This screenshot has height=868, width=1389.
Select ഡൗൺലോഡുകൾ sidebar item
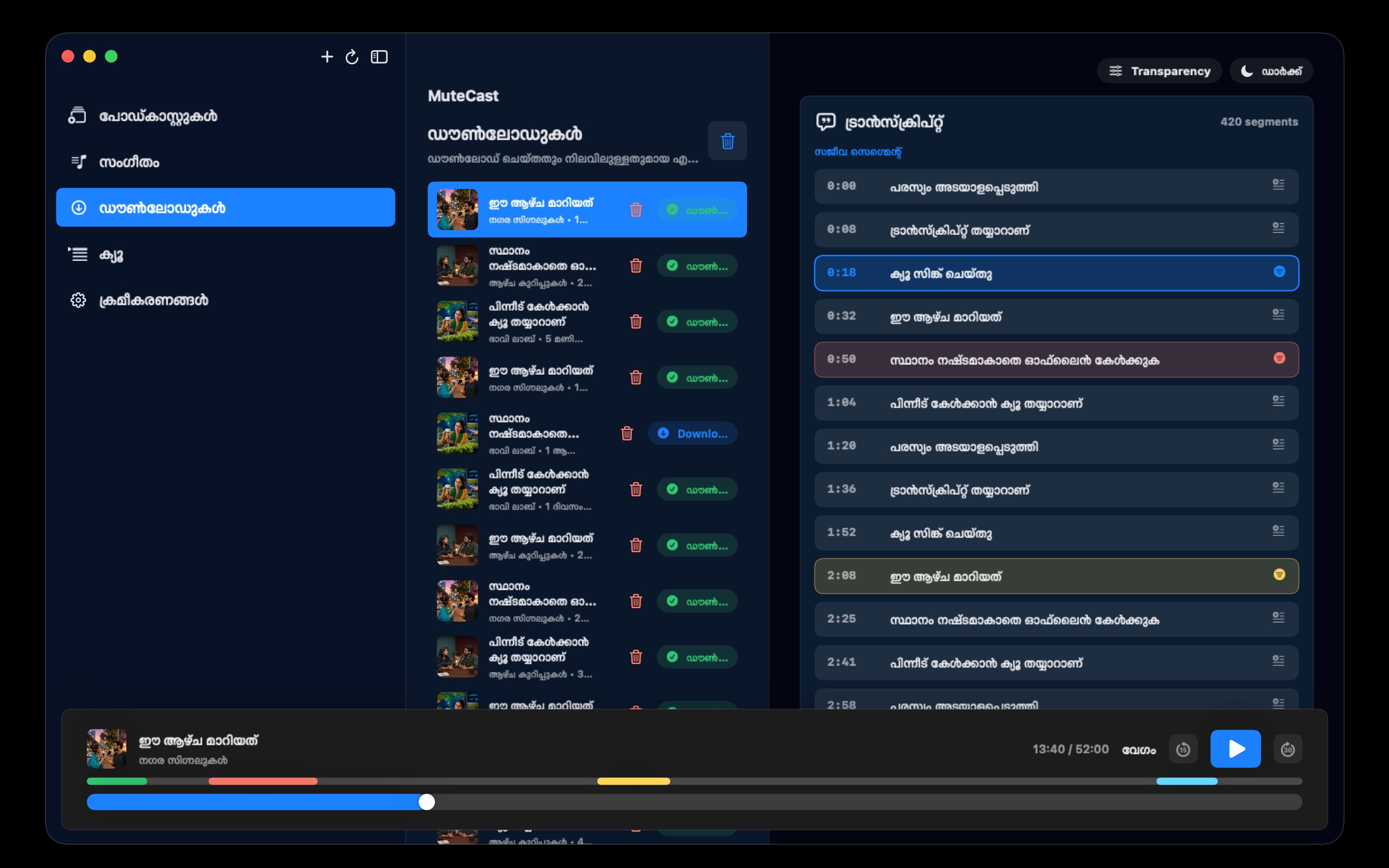[x=226, y=207]
